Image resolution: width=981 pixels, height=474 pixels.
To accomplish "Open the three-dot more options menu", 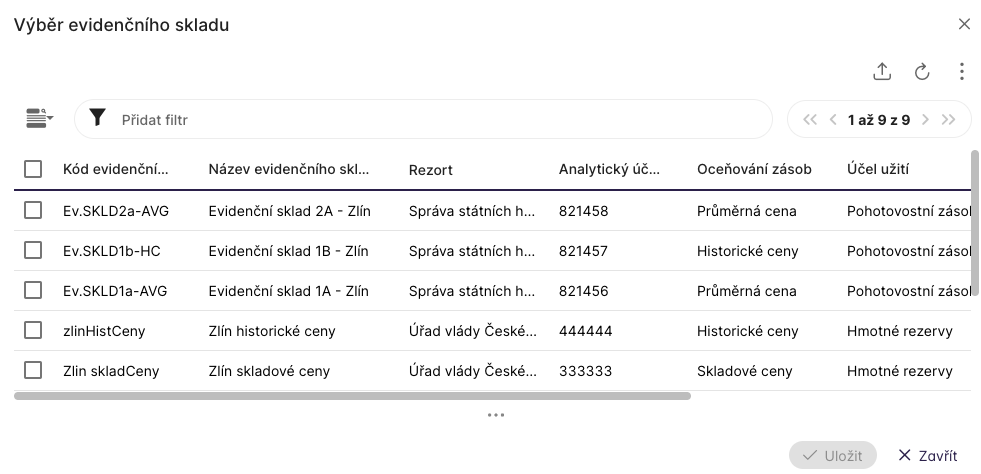I will point(961,71).
